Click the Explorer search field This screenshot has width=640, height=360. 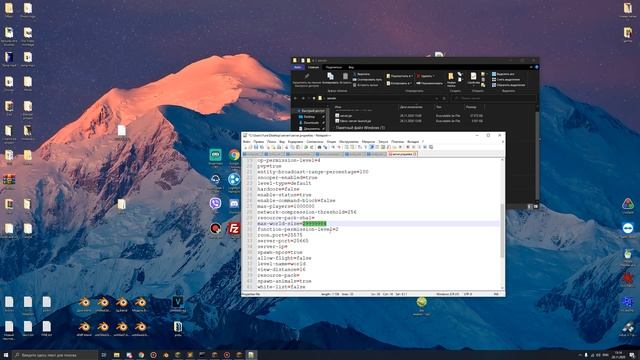[495, 98]
